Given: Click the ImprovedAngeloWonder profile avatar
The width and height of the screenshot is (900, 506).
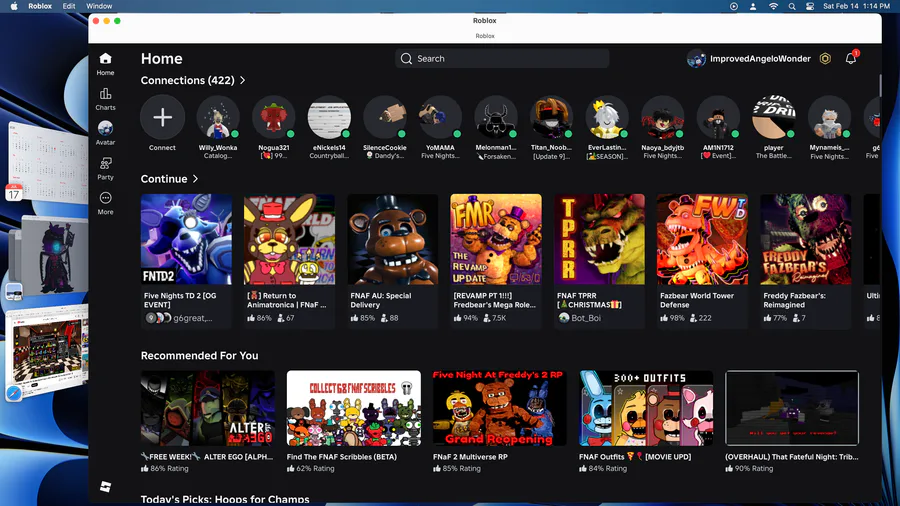Looking at the screenshot, I should point(696,59).
